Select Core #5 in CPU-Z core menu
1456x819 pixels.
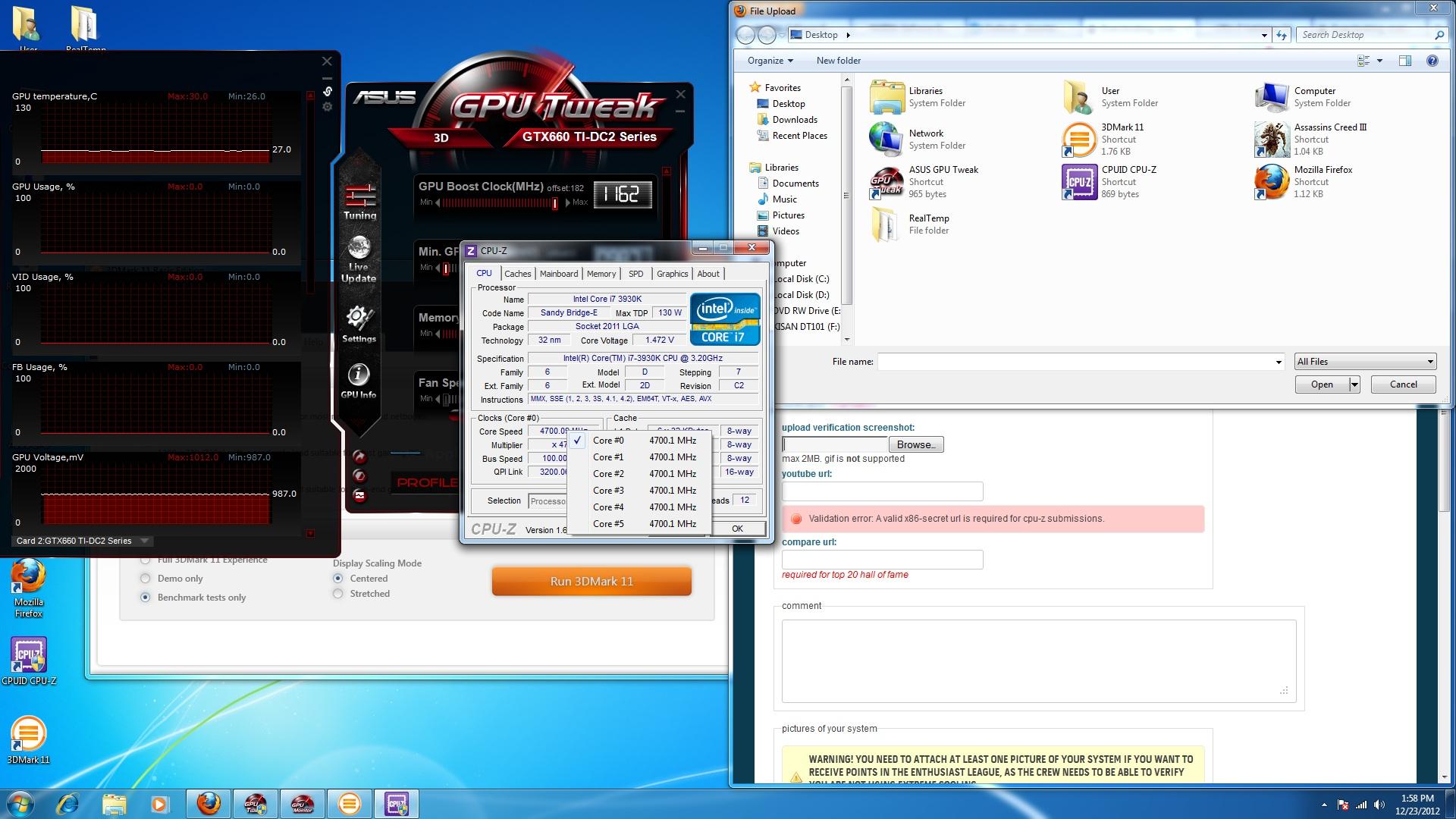639,524
